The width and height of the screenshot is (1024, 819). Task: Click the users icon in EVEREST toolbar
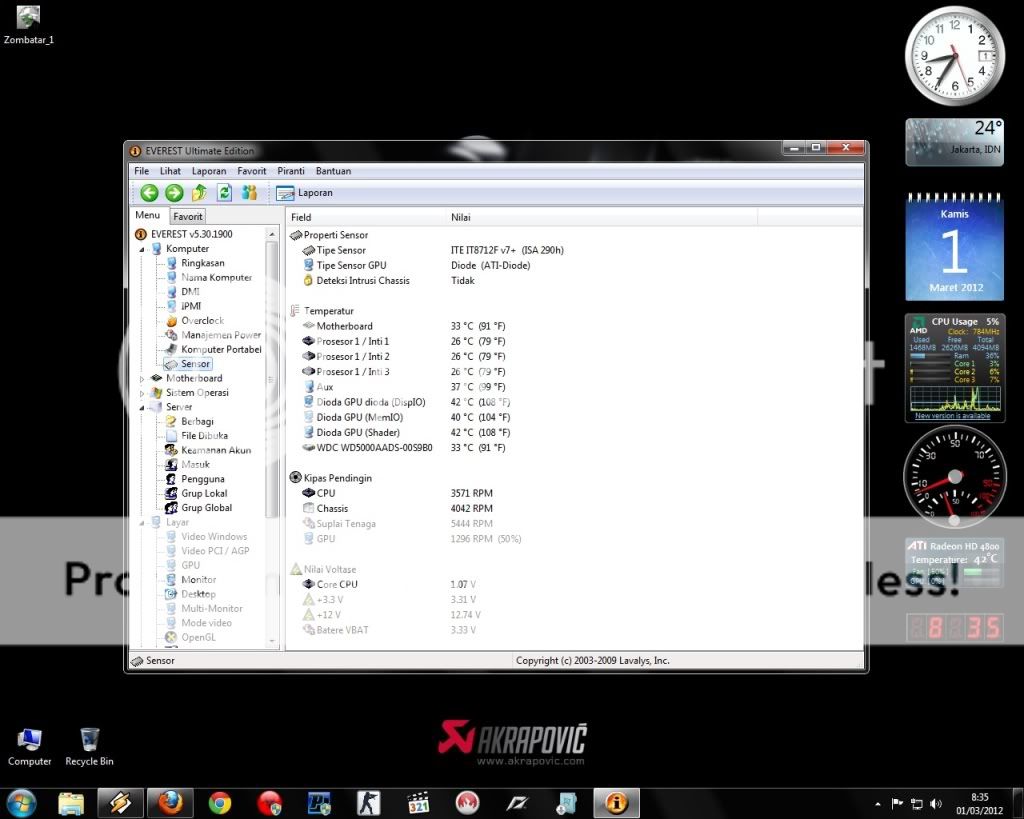tap(249, 193)
